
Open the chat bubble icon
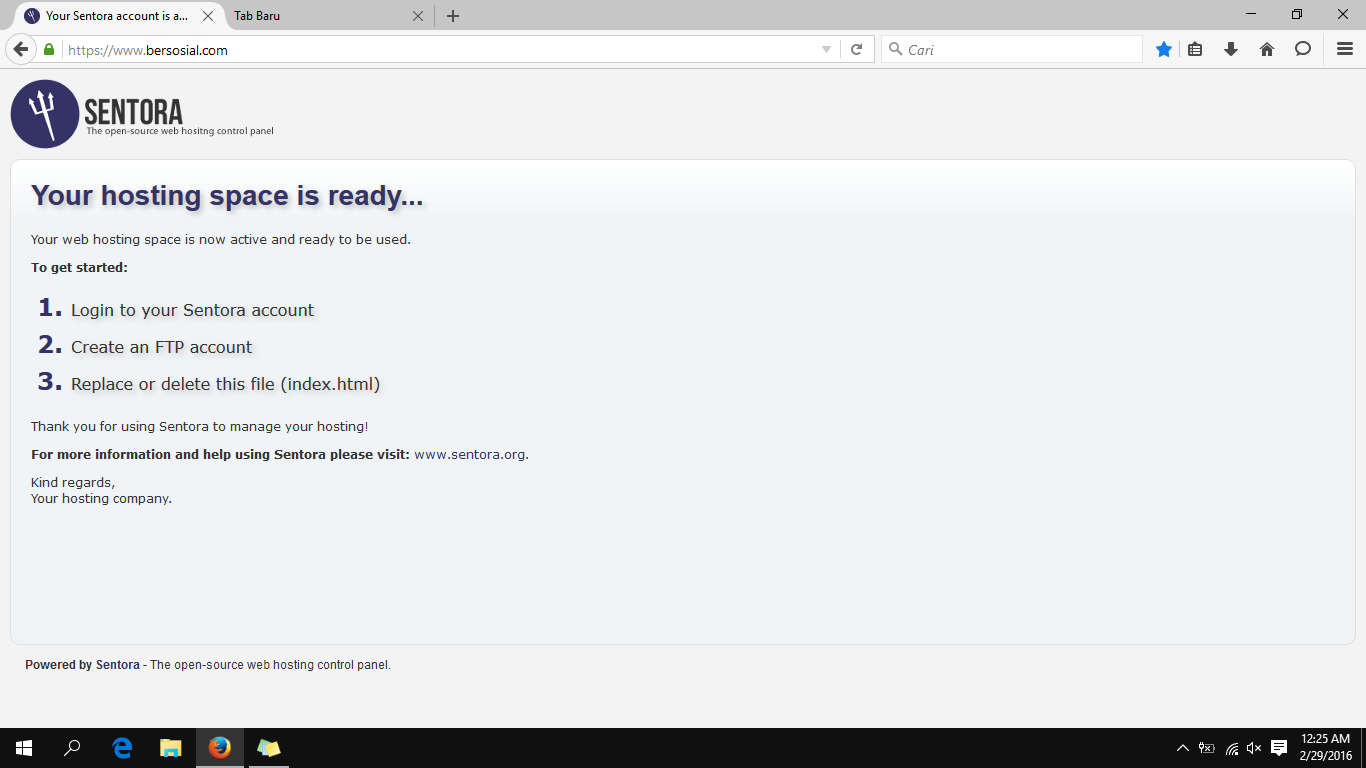coord(1303,49)
